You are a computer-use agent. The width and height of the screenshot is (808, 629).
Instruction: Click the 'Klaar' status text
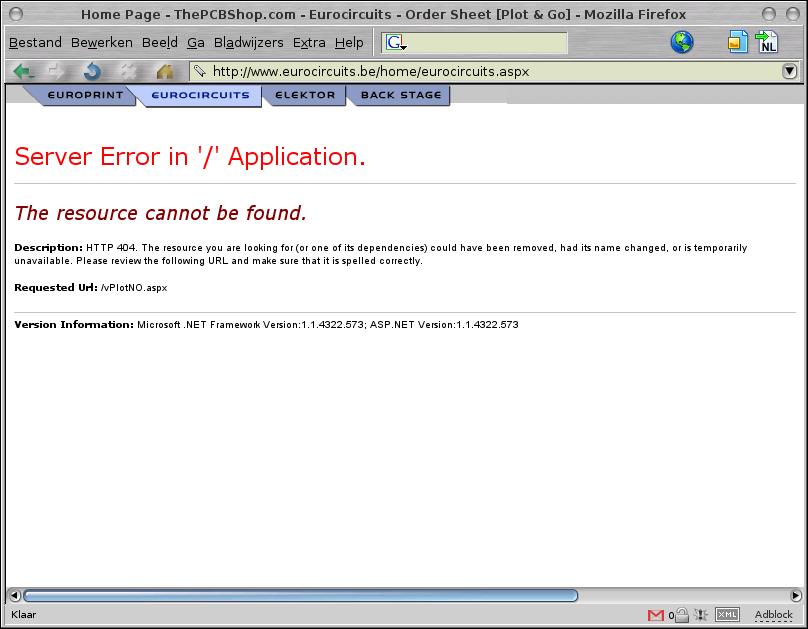(x=24, y=614)
